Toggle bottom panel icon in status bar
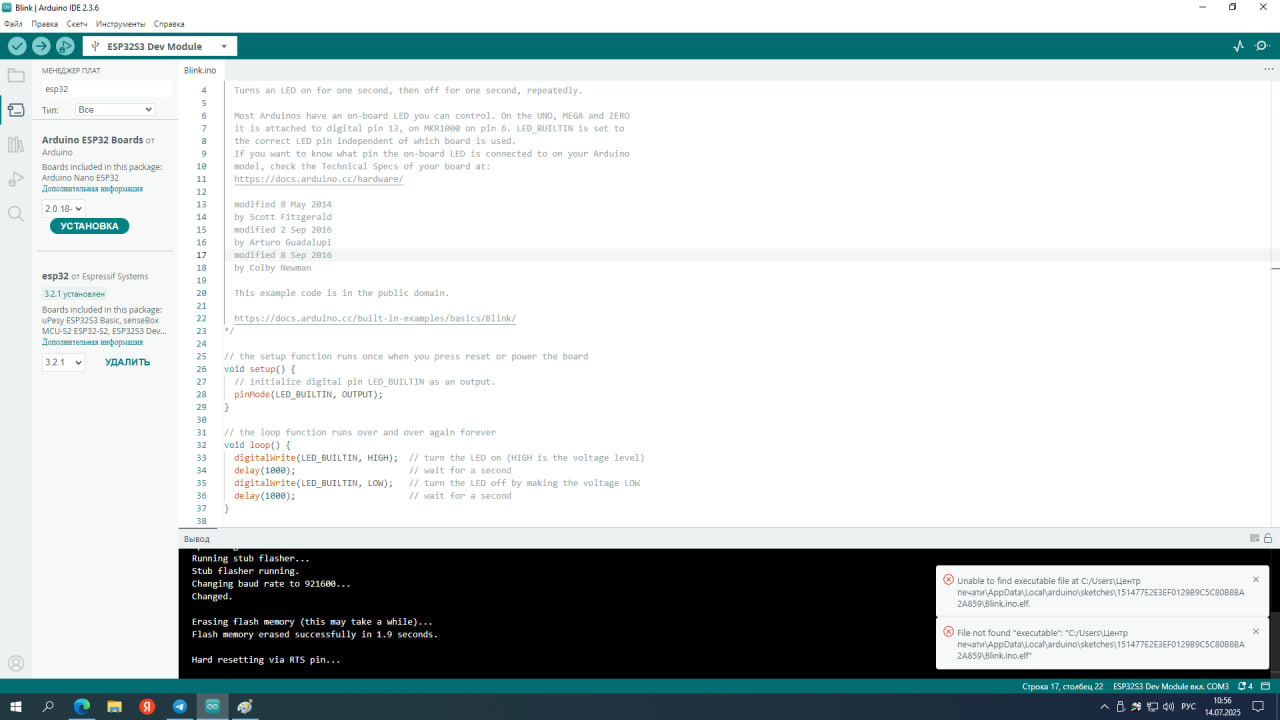The height and width of the screenshot is (720, 1280). 1267,687
